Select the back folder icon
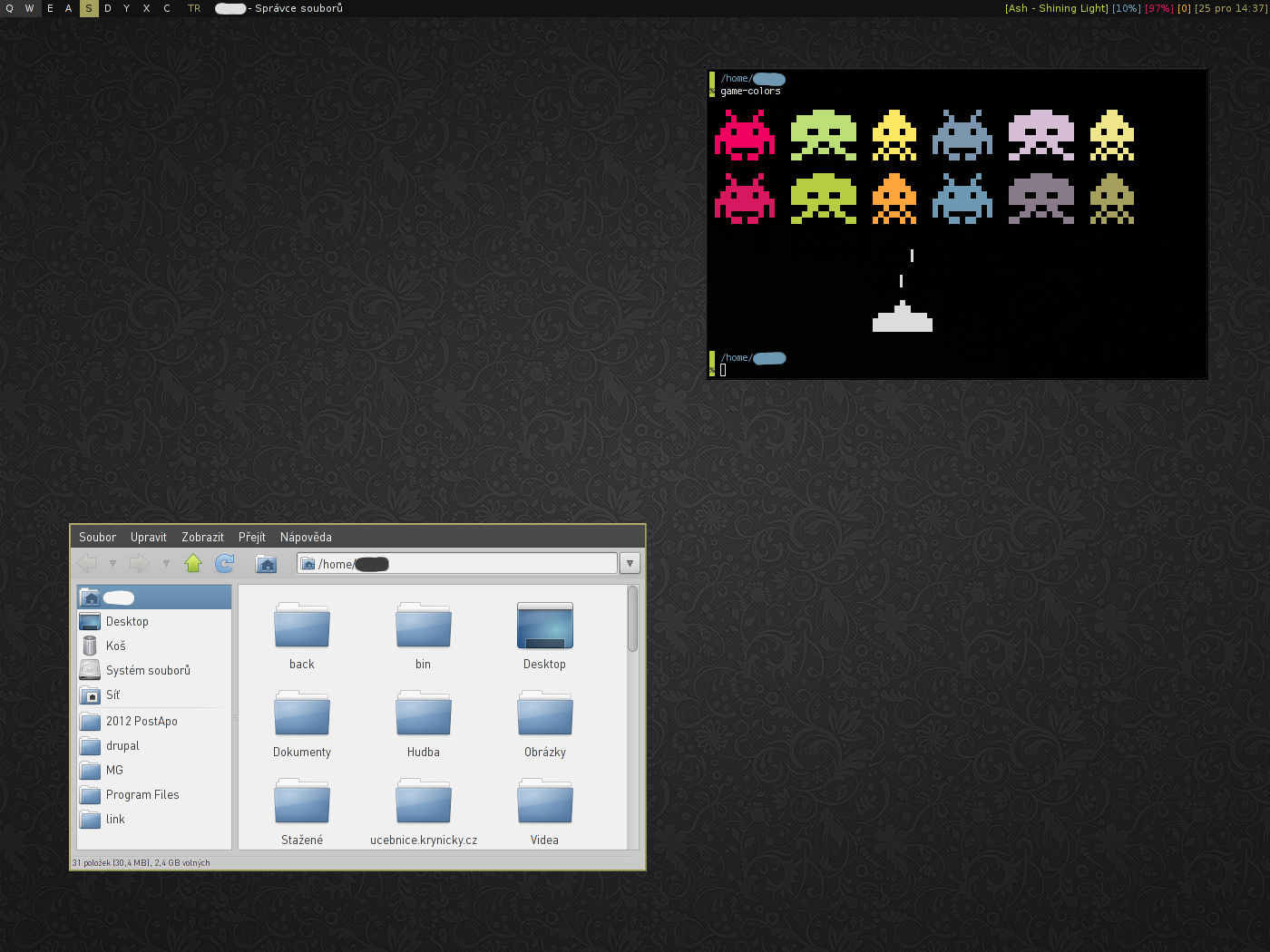The width and height of the screenshot is (1270, 952). [x=302, y=625]
